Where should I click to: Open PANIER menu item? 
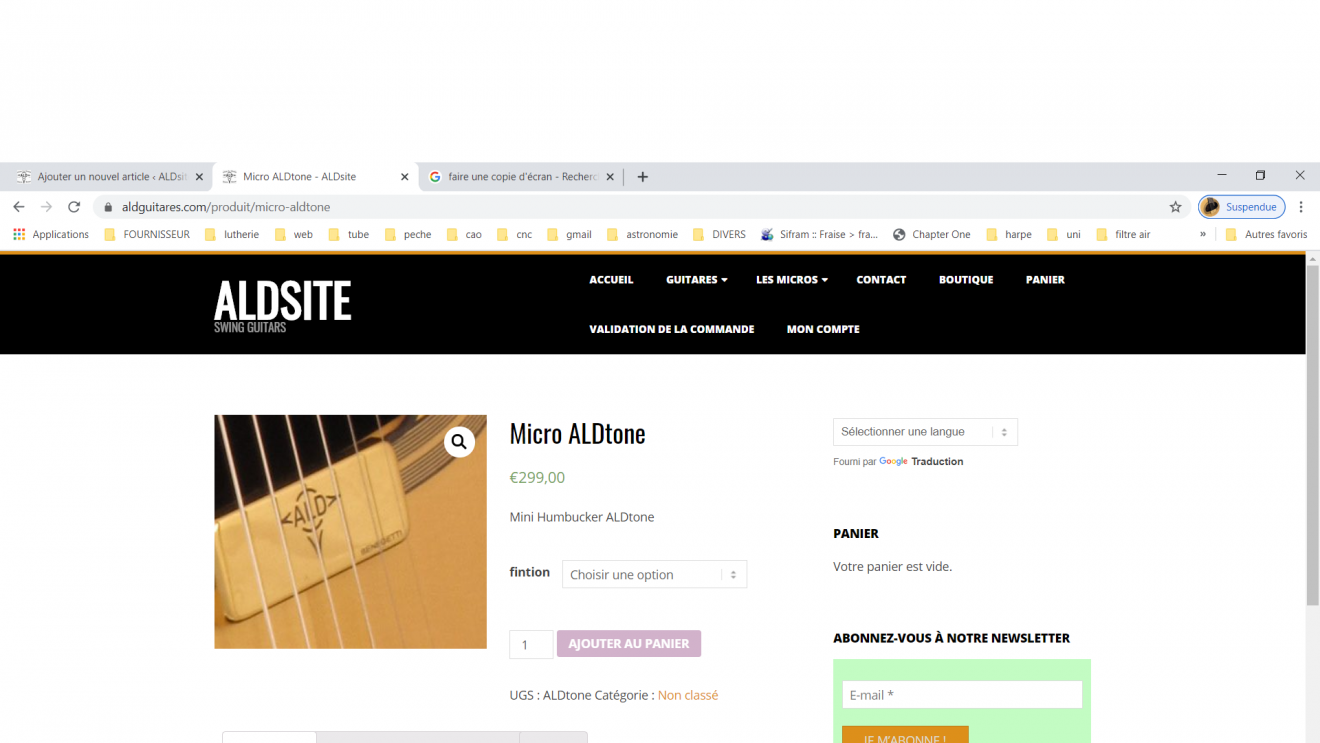[x=1045, y=280]
